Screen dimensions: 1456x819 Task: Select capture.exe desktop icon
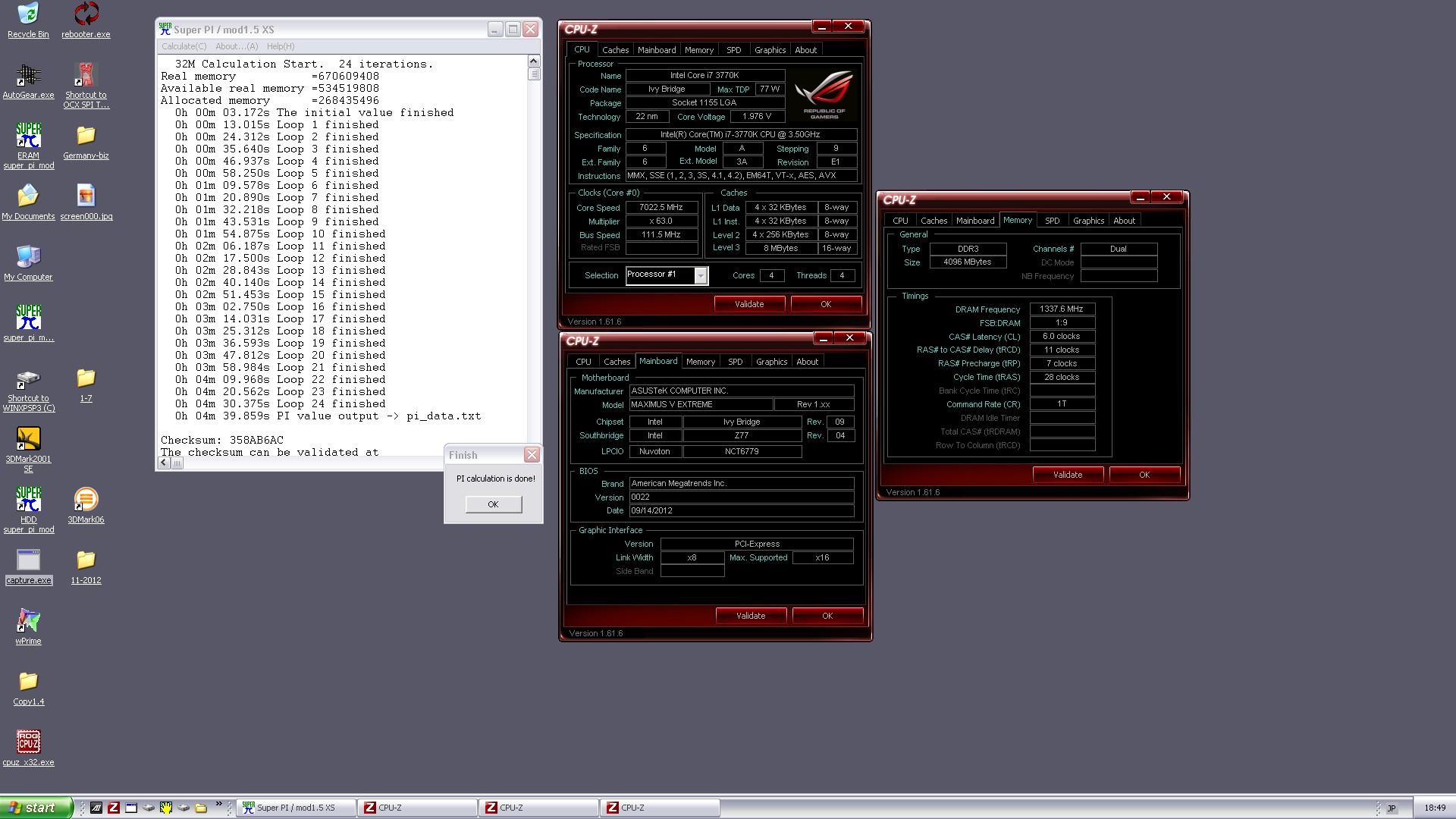[28, 566]
